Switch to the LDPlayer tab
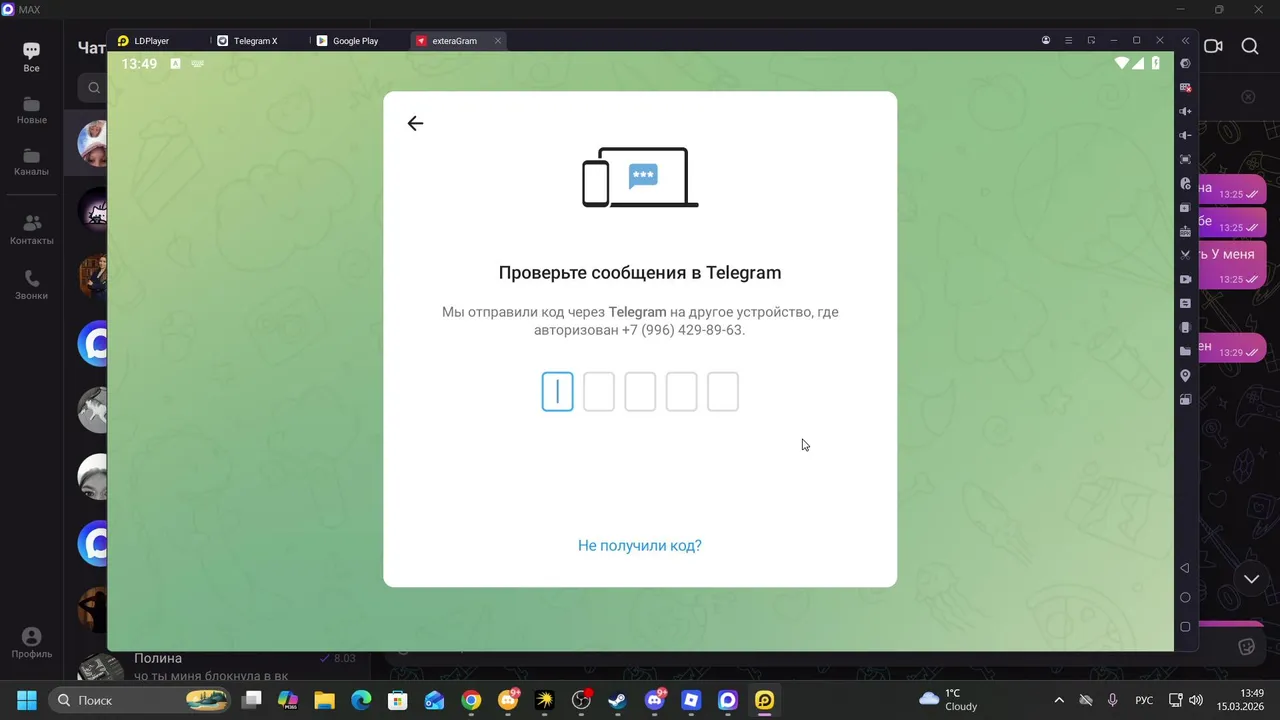1280x720 pixels. point(151,41)
